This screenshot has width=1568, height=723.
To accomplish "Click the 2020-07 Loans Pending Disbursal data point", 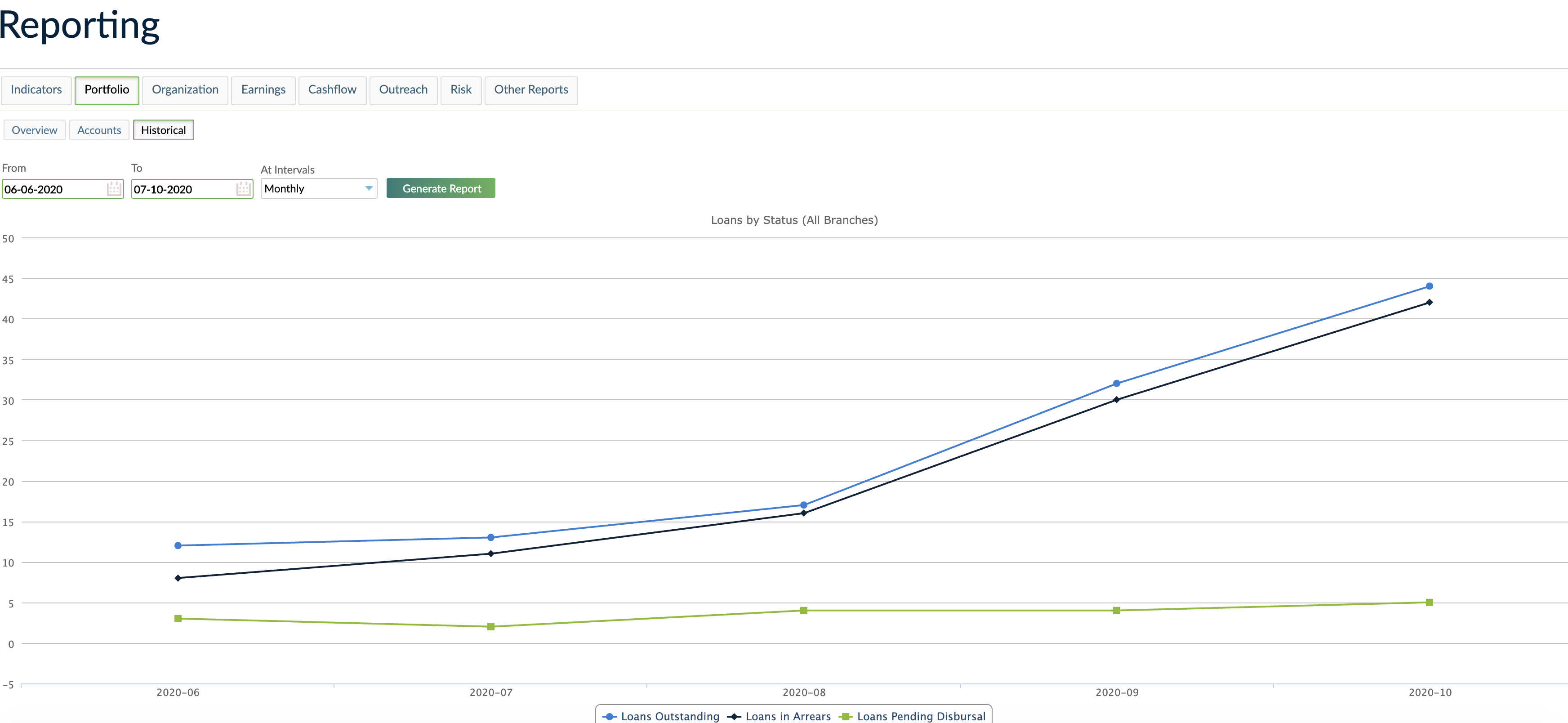I will pyautogui.click(x=490, y=626).
